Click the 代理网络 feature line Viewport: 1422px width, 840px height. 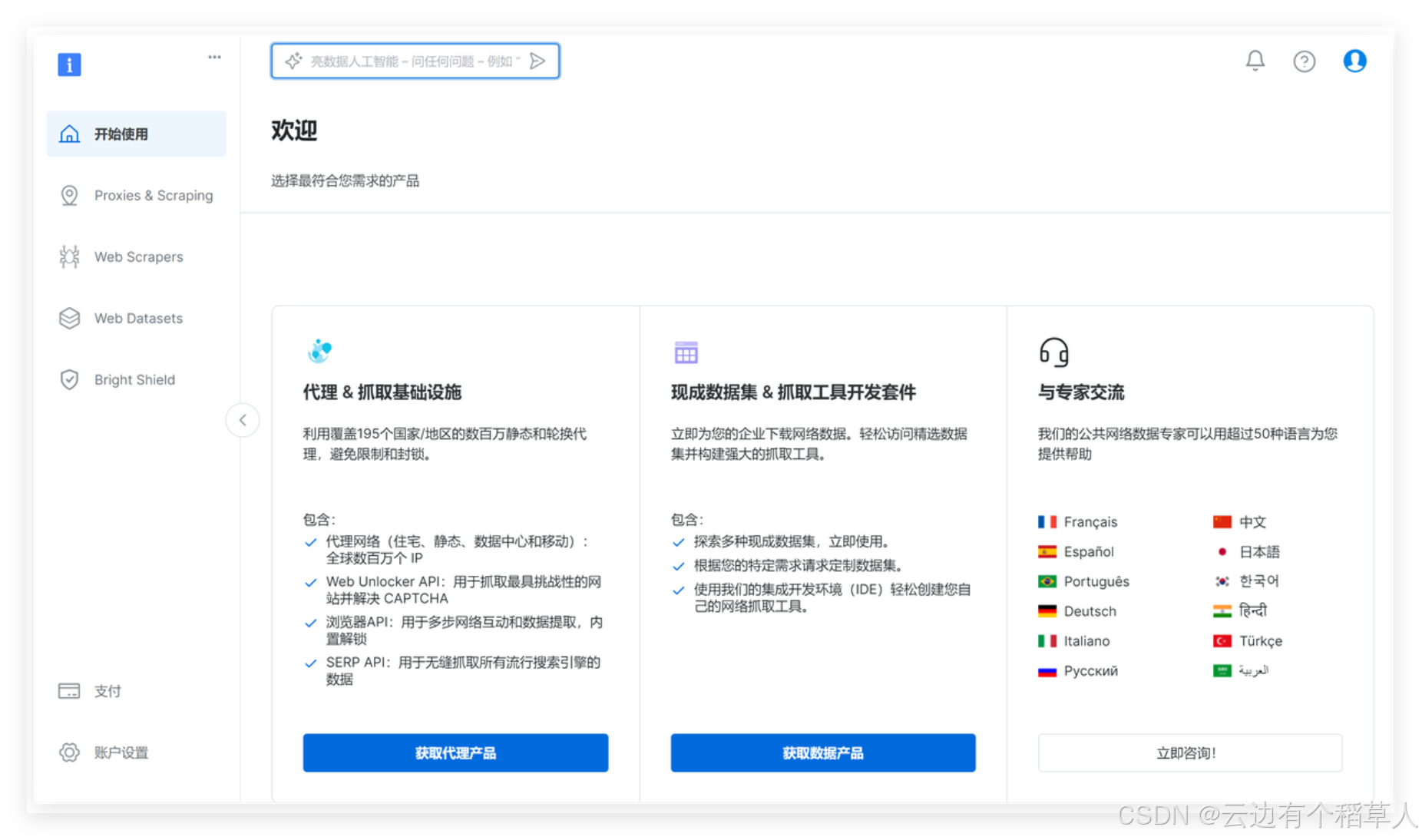click(458, 550)
